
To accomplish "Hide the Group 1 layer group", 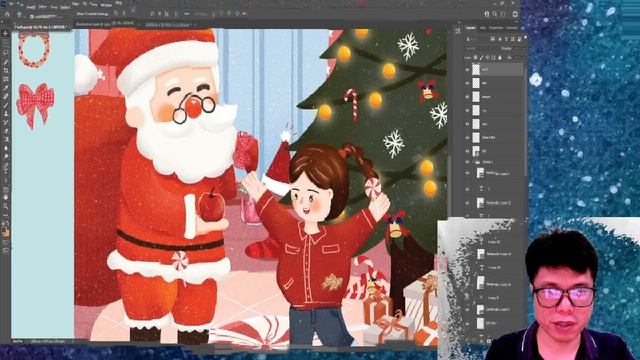I will coord(467,162).
